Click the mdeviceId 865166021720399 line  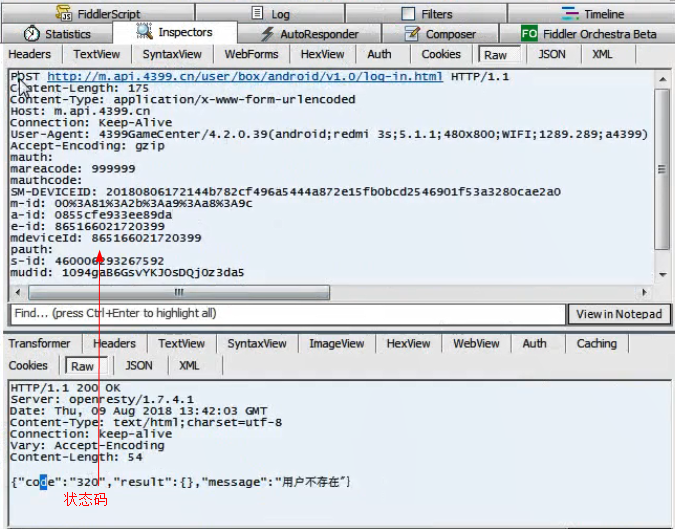[x=106, y=238]
